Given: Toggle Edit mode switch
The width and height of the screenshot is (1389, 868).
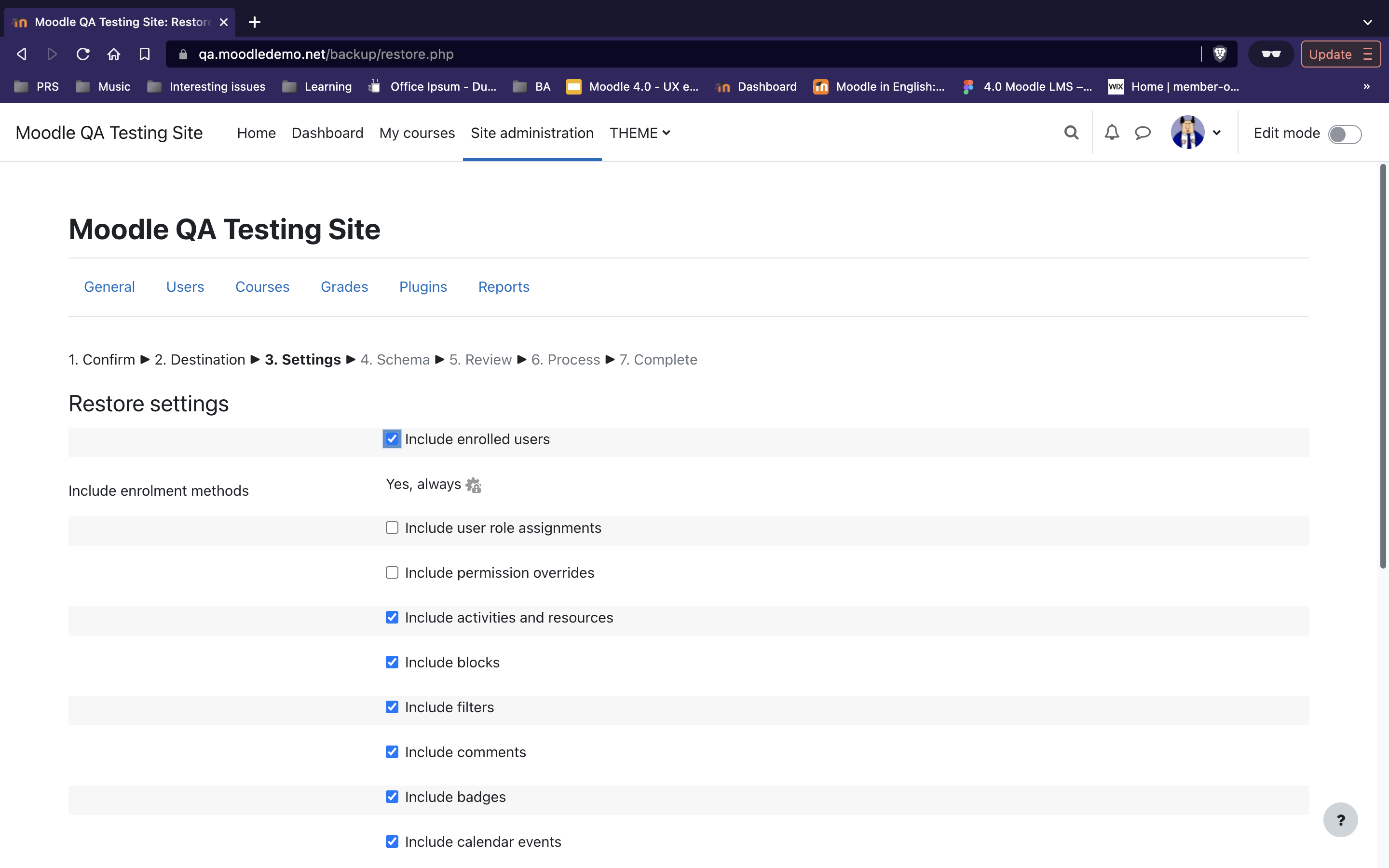Looking at the screenshot, I should (1344, 134).
